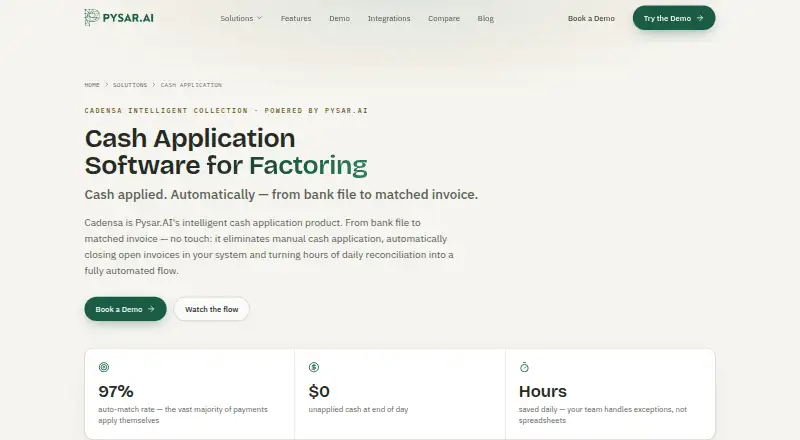Click the Cash Application Software for Factoring heading
This screenshot has width=800, height=440.
point(226,152)
